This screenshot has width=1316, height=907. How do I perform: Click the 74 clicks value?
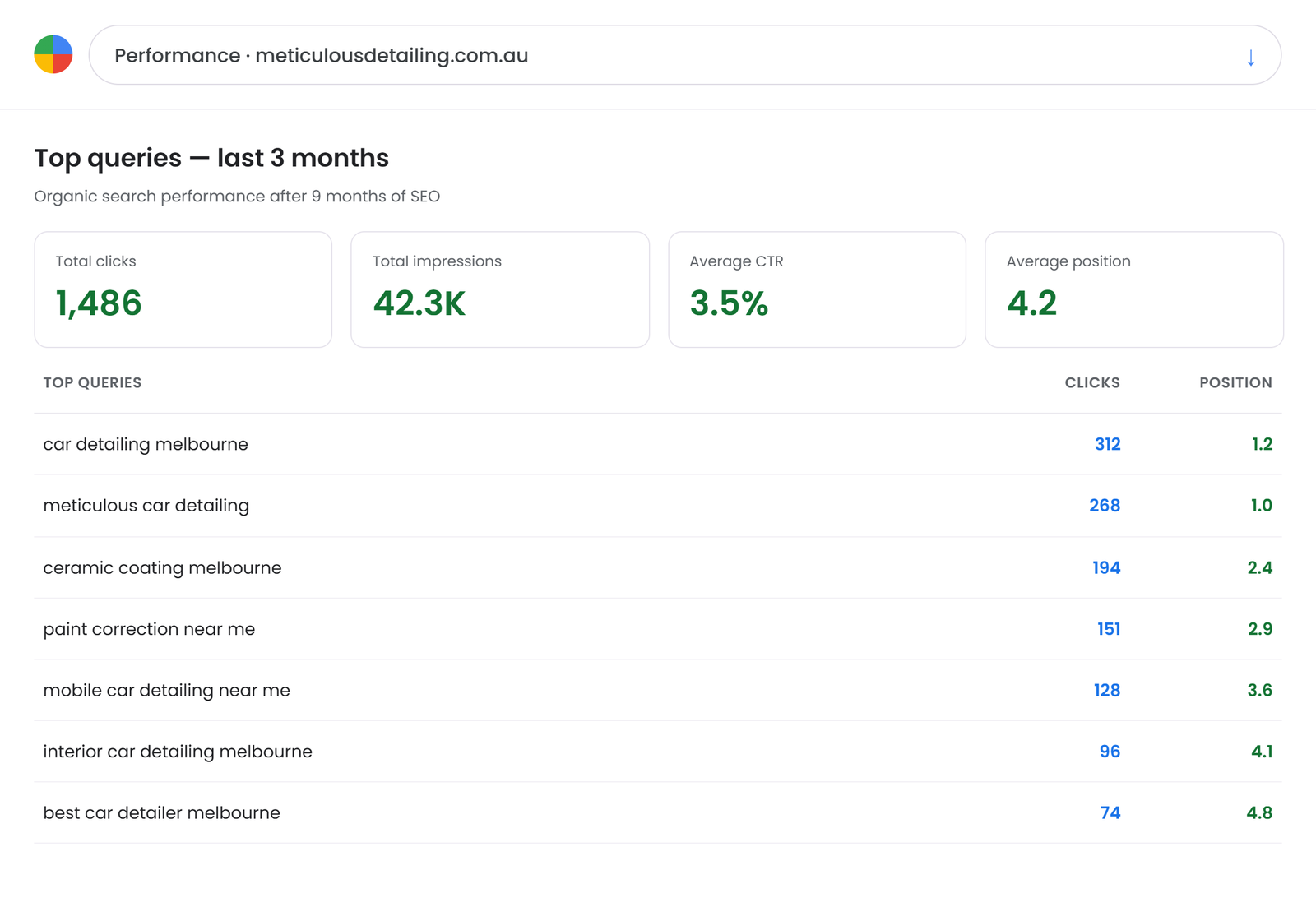1110,812
